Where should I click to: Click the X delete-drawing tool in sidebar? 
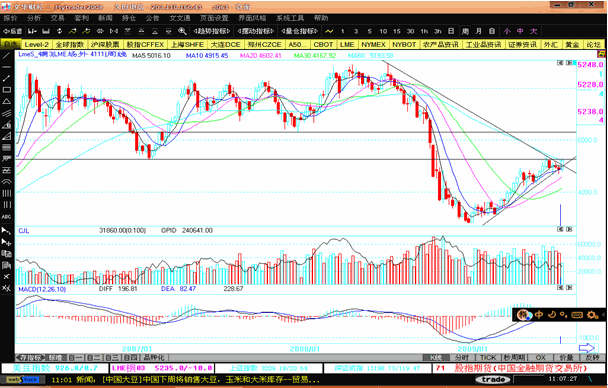7,276
